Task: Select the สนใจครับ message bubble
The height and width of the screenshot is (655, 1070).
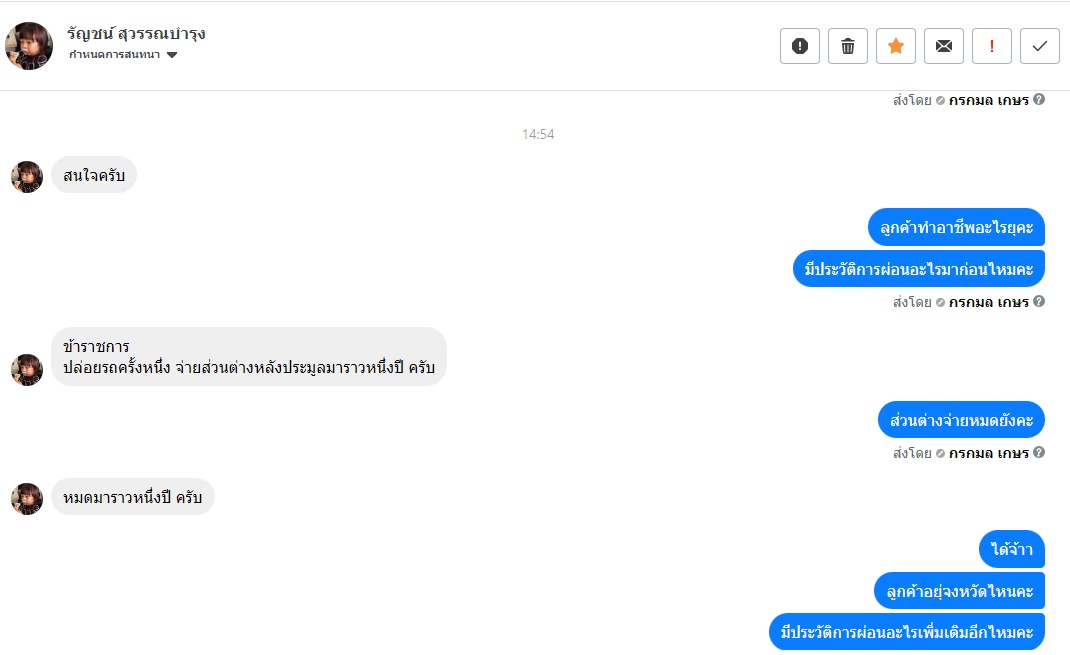Action: coord(94,175)
